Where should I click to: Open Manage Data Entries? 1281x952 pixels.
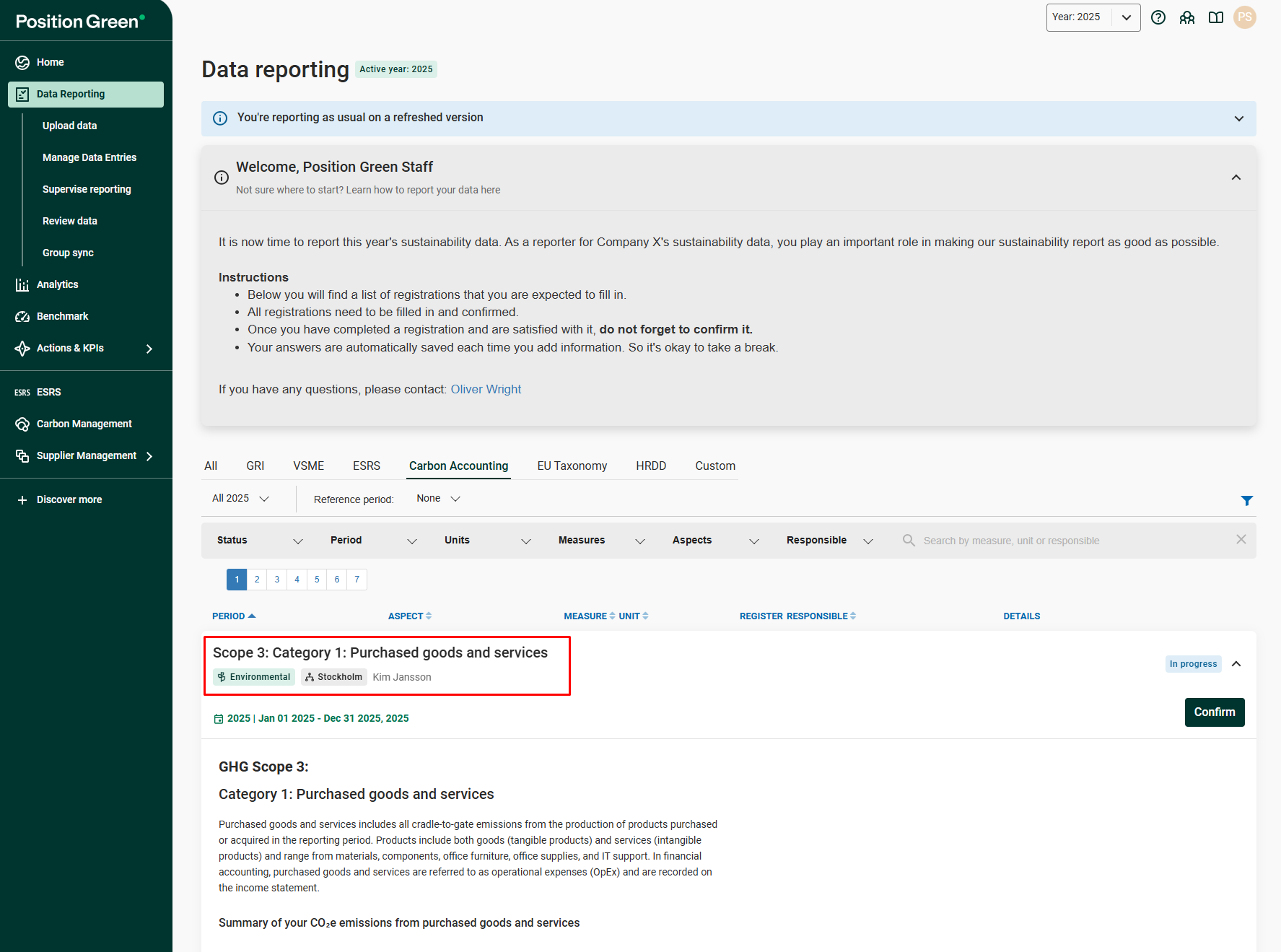pyautogui.click(x=89, y=157)
